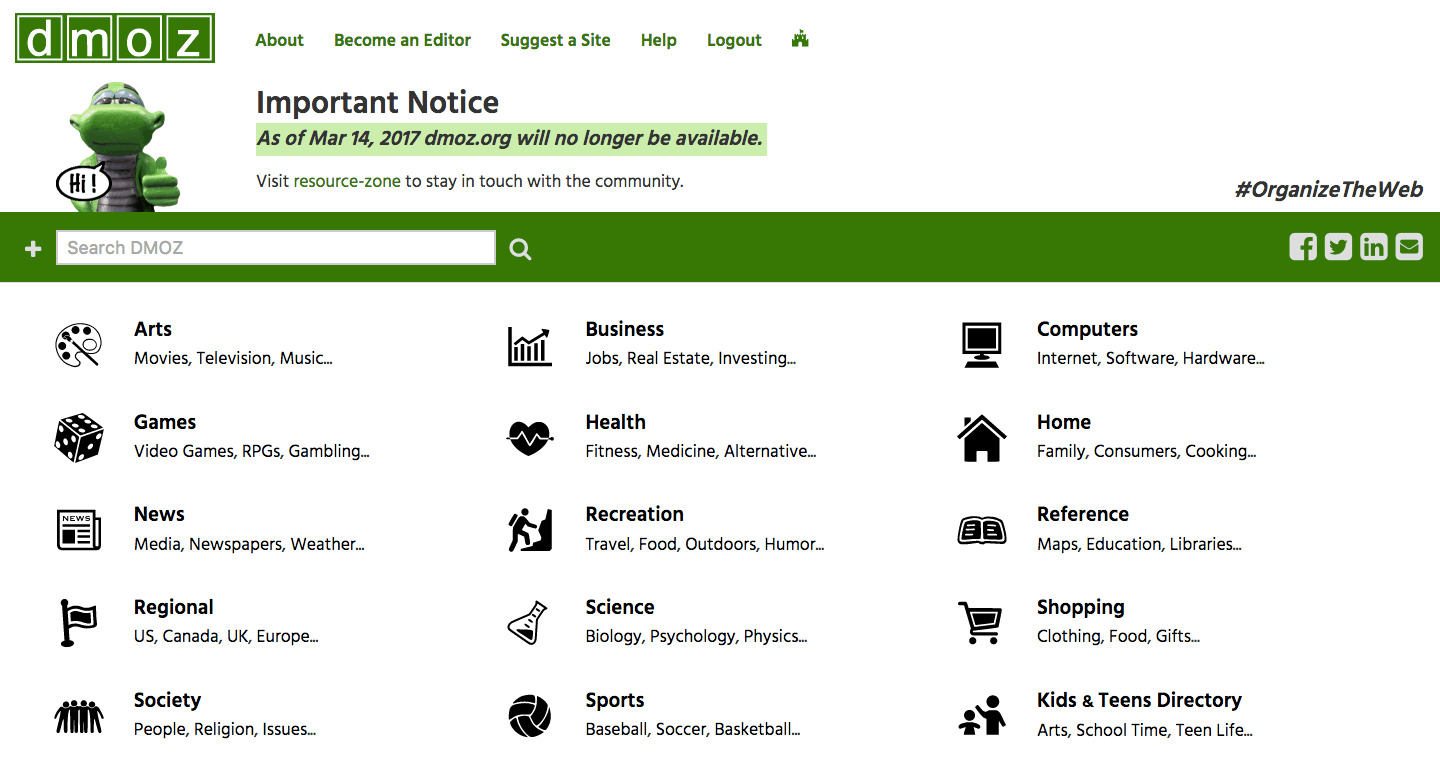Click the Home house icon
Image resolution: width=1440 pixels, height=762 pixels.
(x=981, y=438)
